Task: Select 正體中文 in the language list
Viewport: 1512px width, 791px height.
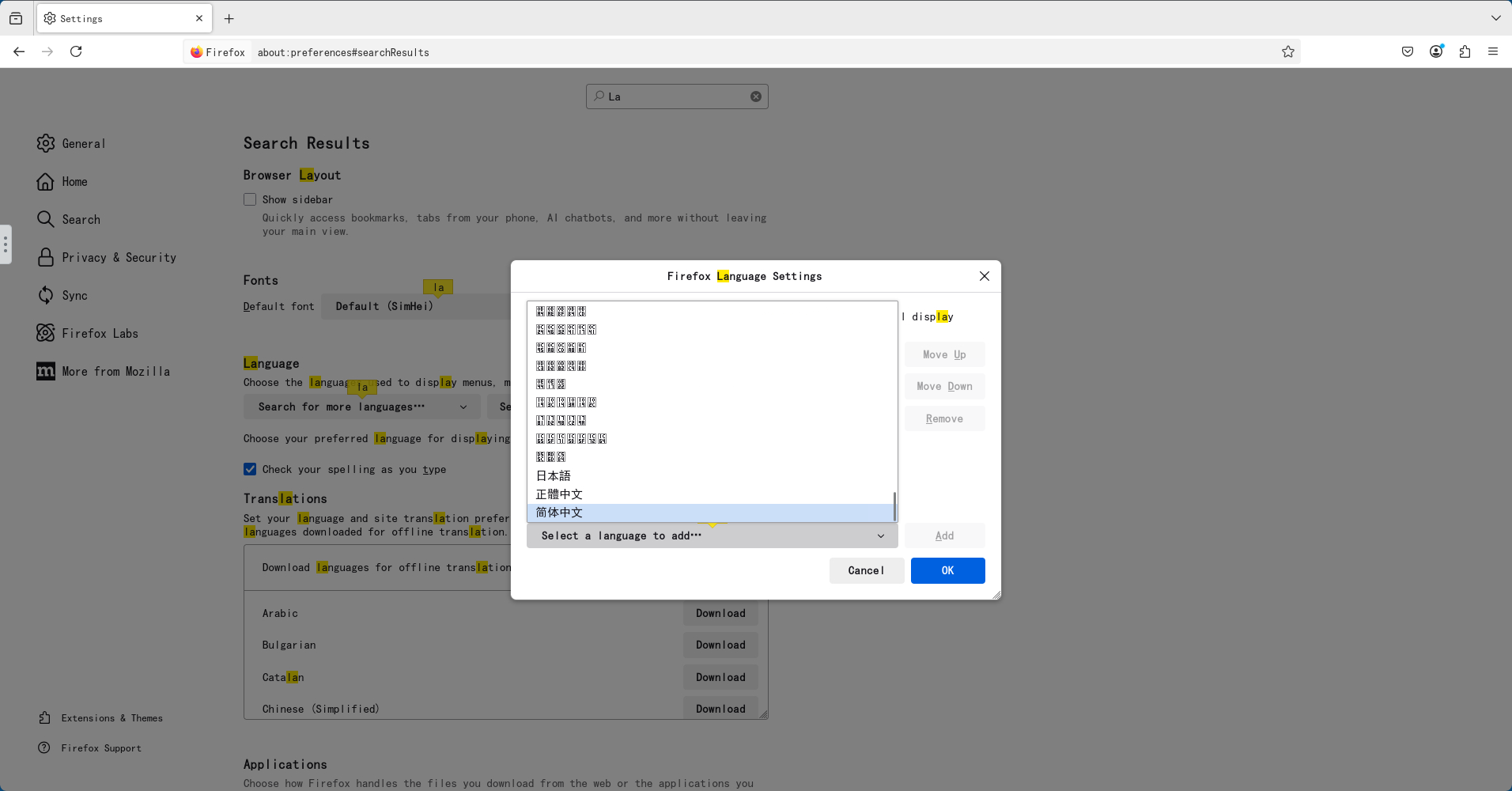Action: coord(711,494)
